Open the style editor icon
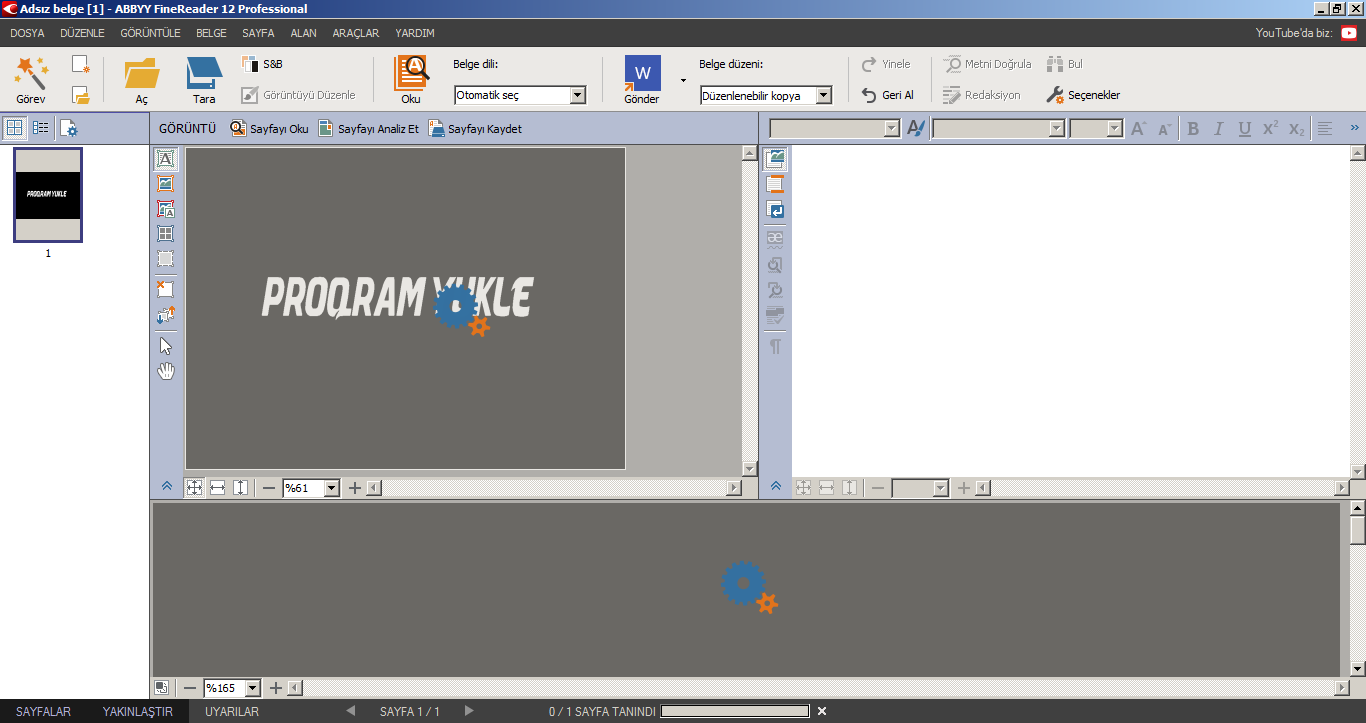 (x=916, y=129)
